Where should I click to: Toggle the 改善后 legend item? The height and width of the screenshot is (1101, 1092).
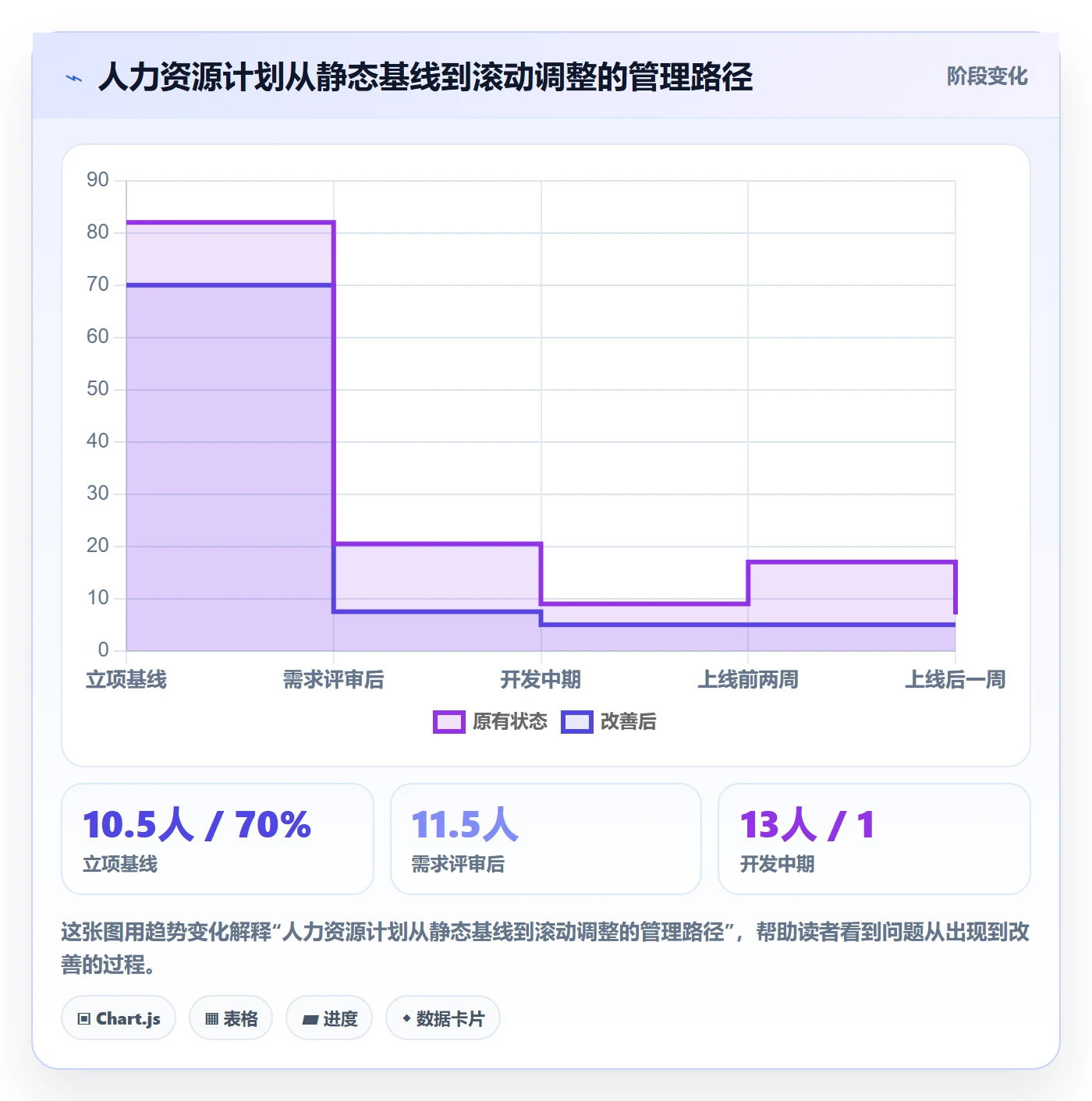[x=608, y=721]
